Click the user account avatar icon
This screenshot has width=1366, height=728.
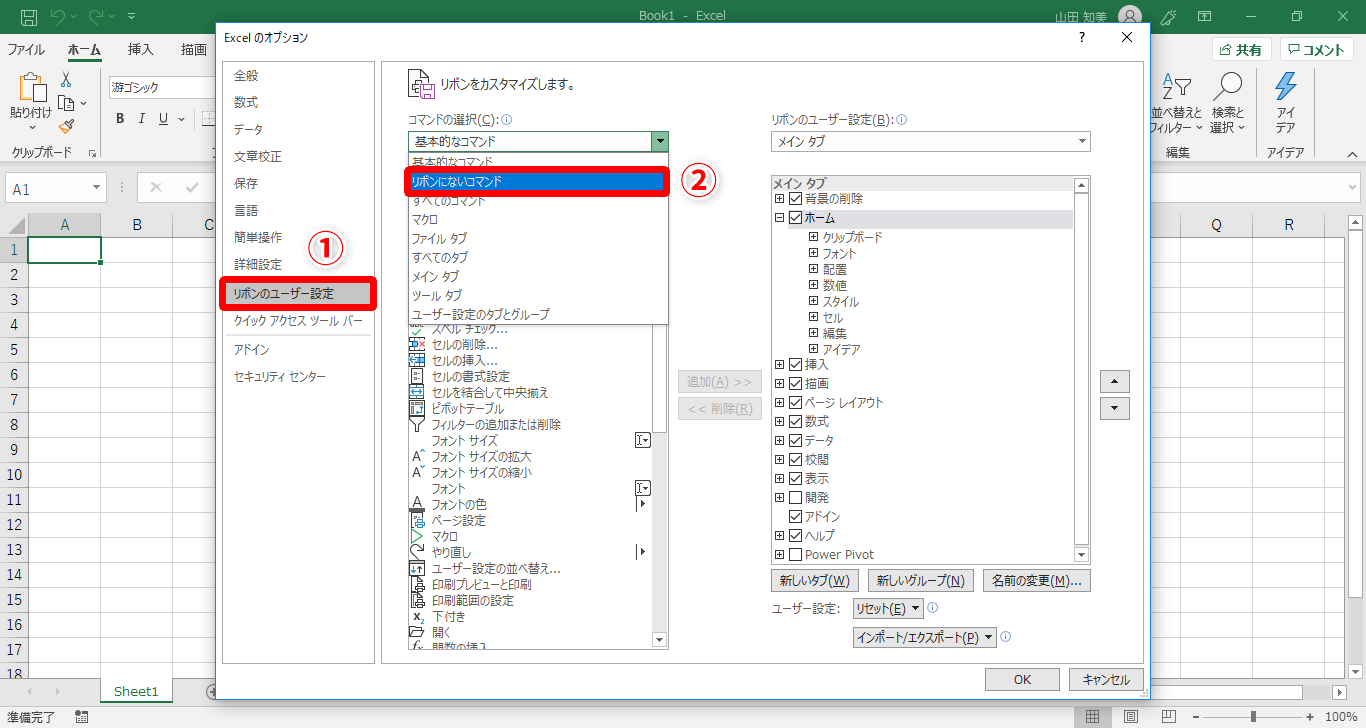point(1129,16)
